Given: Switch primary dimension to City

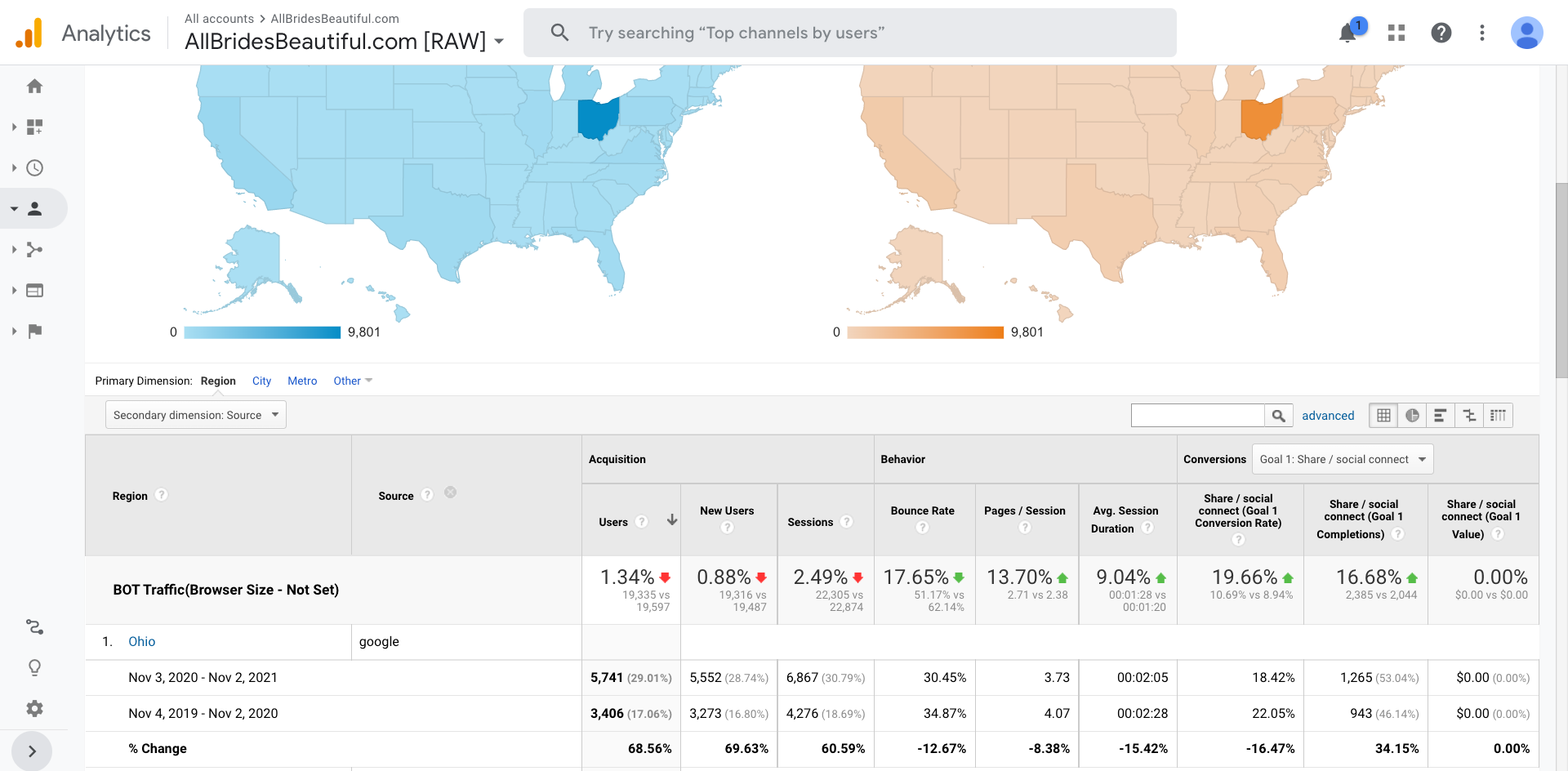Looking at the screenshot, I should (261, 381).
